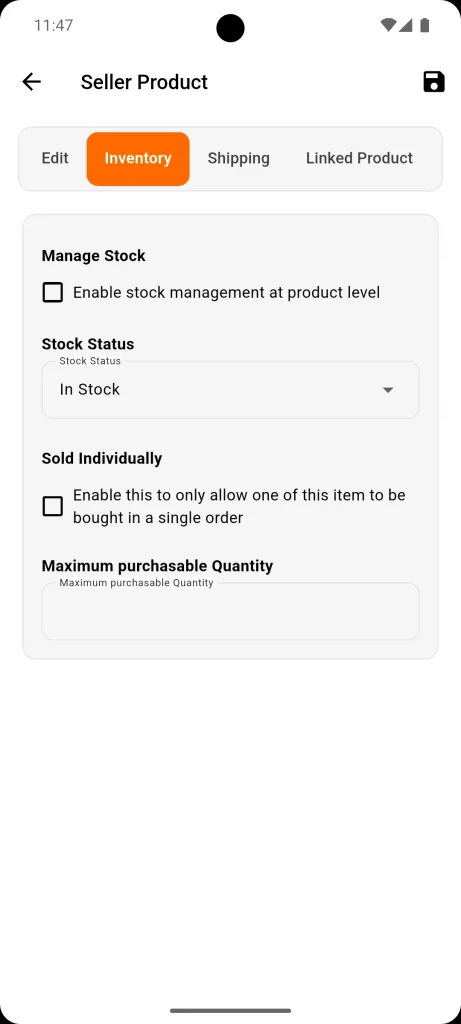
Task: Expand the Stock Status dropdown arrow
Action: coord(388,390)
